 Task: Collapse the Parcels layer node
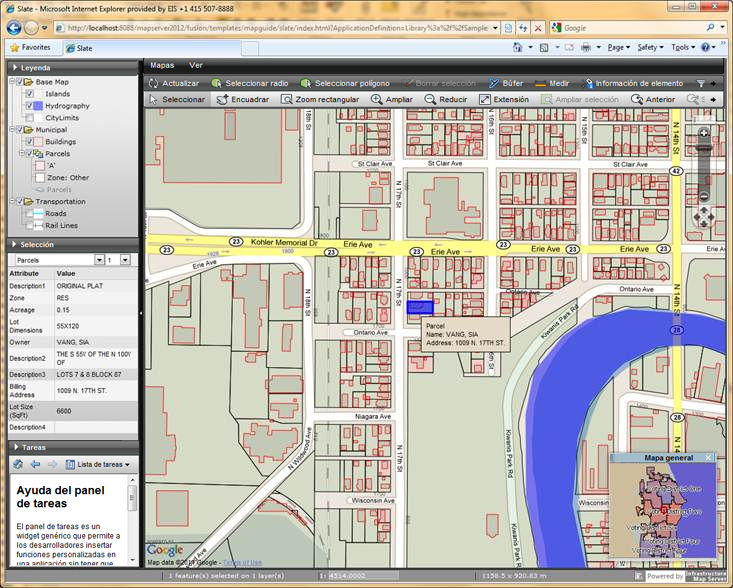[x=22, y=154]
